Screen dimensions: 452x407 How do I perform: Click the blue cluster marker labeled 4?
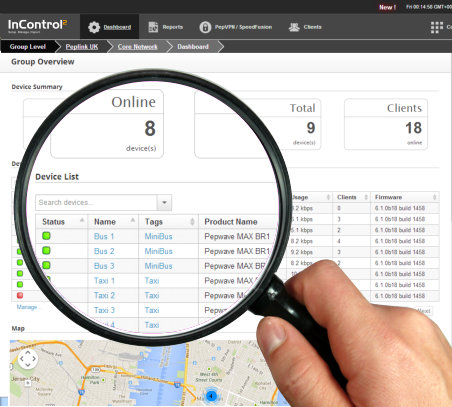(x=211, y=396)
